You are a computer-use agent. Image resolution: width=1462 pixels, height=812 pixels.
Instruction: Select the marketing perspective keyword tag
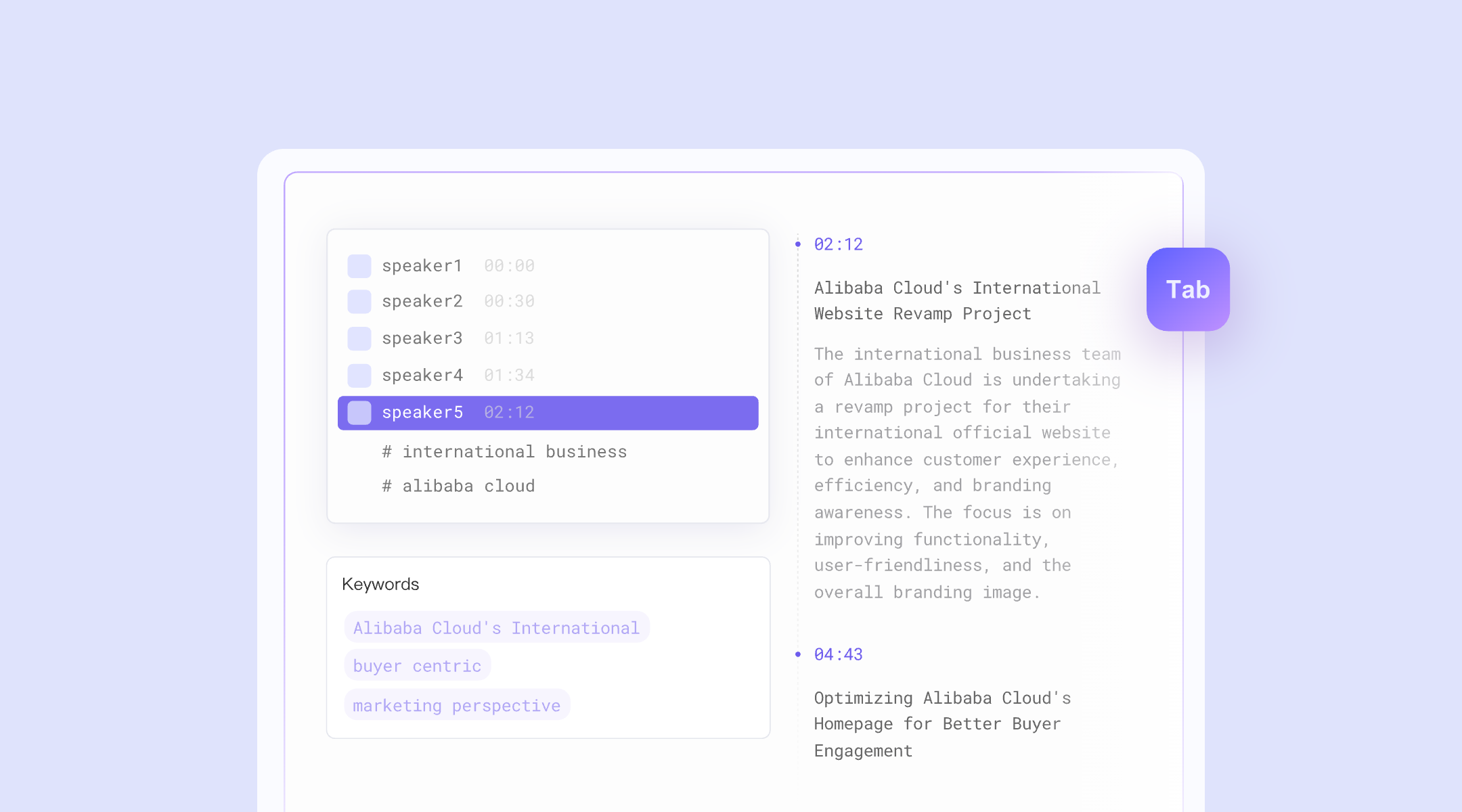[457, 705]
